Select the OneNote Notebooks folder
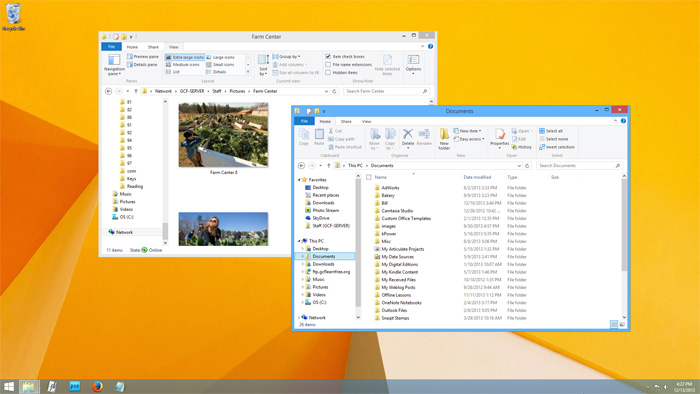Viewport: 700px width, 394px height. [x=401, y=303]
